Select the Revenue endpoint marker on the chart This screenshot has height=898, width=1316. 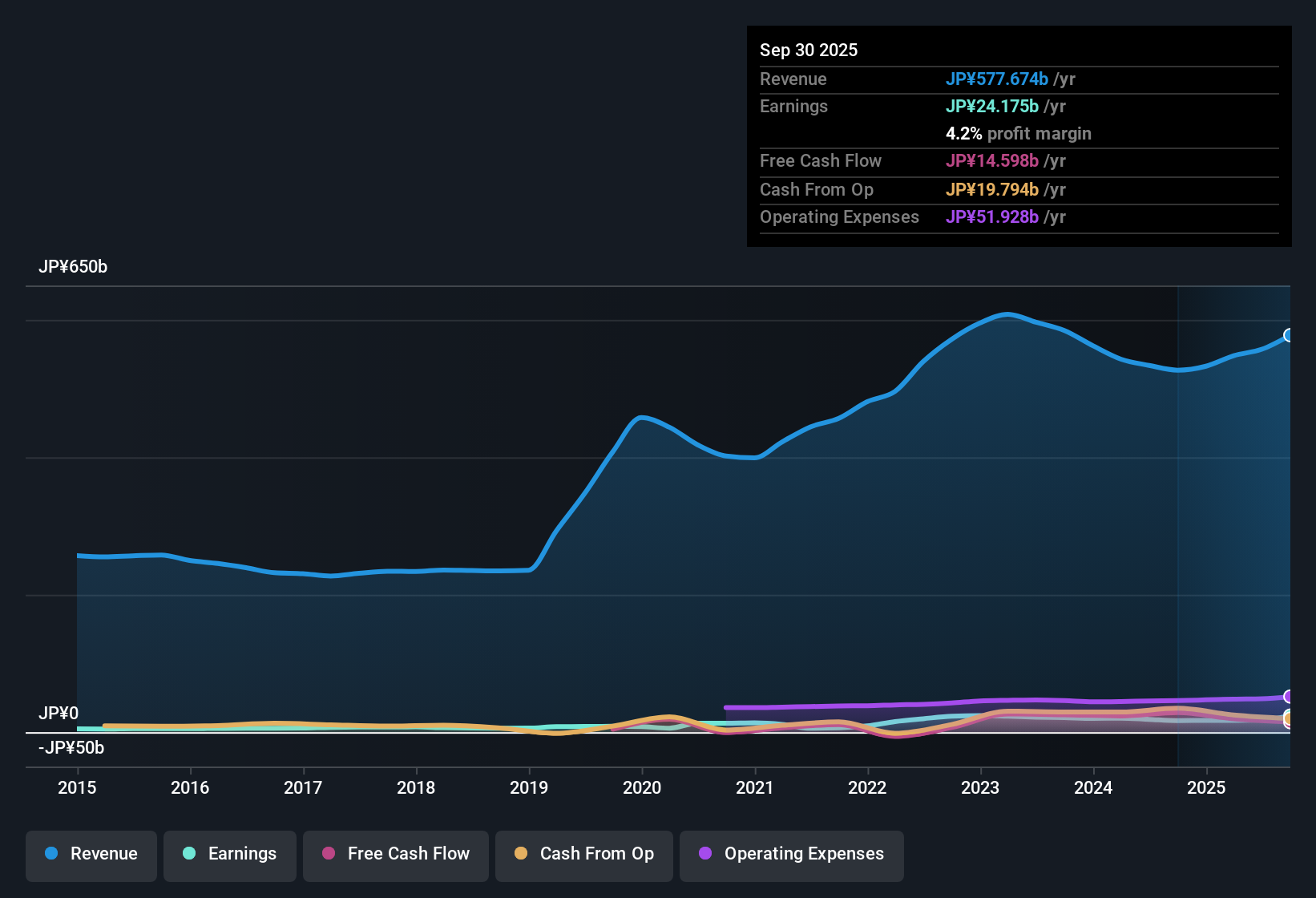click(1289, 335)
